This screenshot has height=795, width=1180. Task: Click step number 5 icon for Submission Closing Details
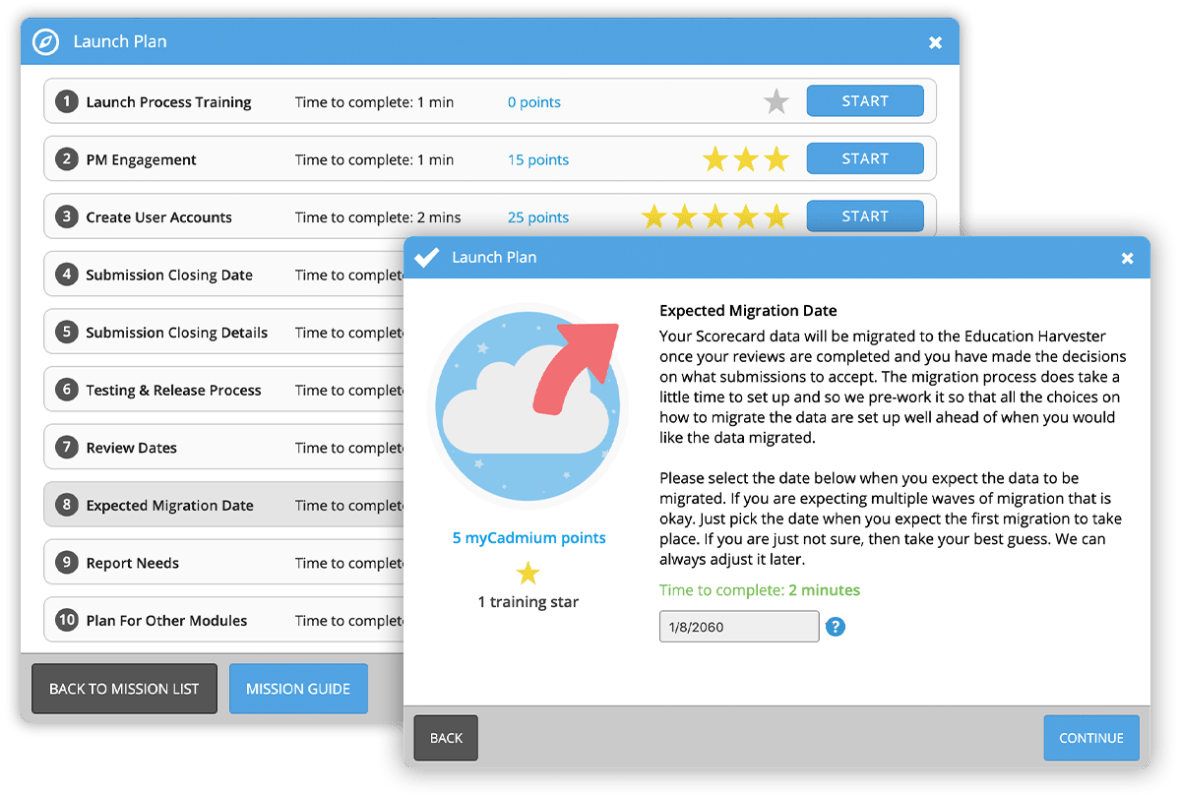click(67, 332)
